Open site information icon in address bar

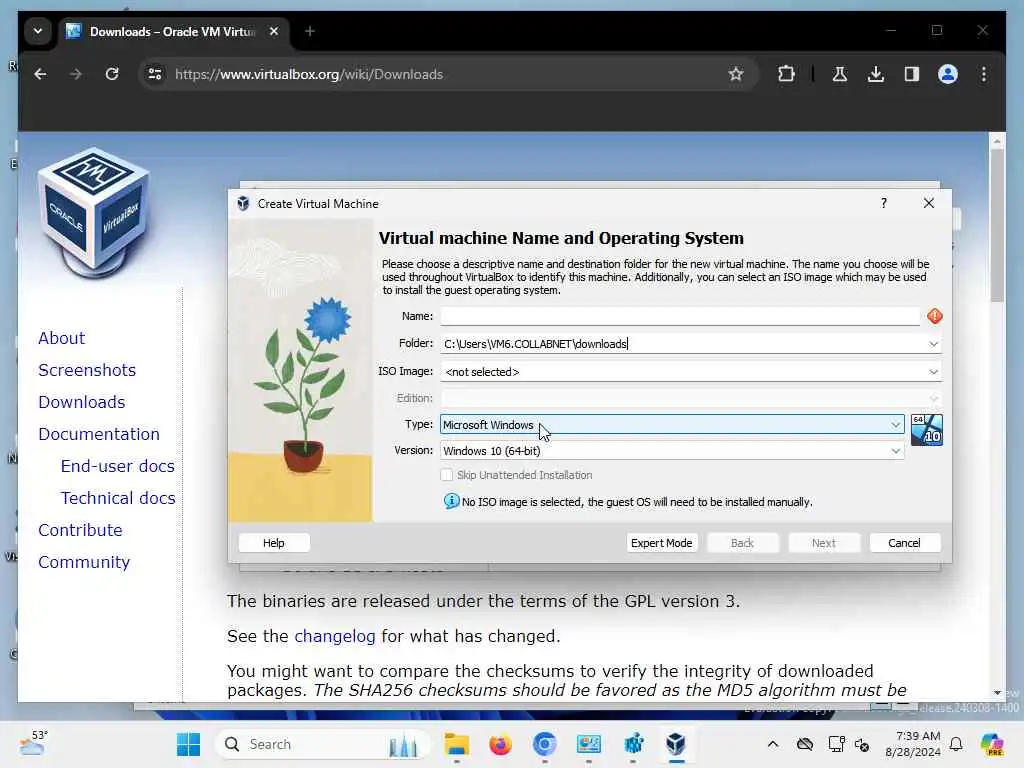(x=155, y=74)
